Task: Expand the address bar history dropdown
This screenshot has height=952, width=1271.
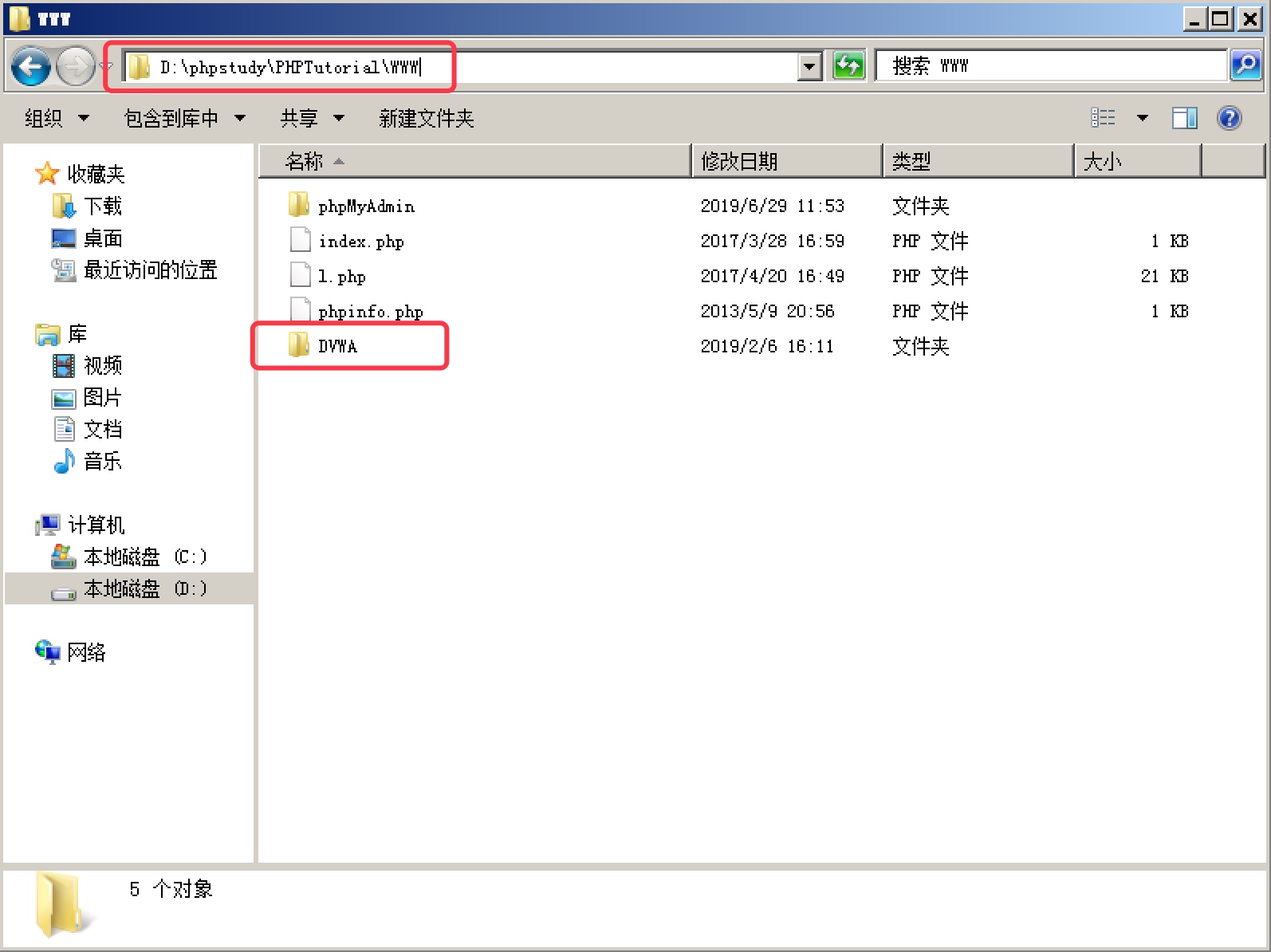Action: [810, 67]
